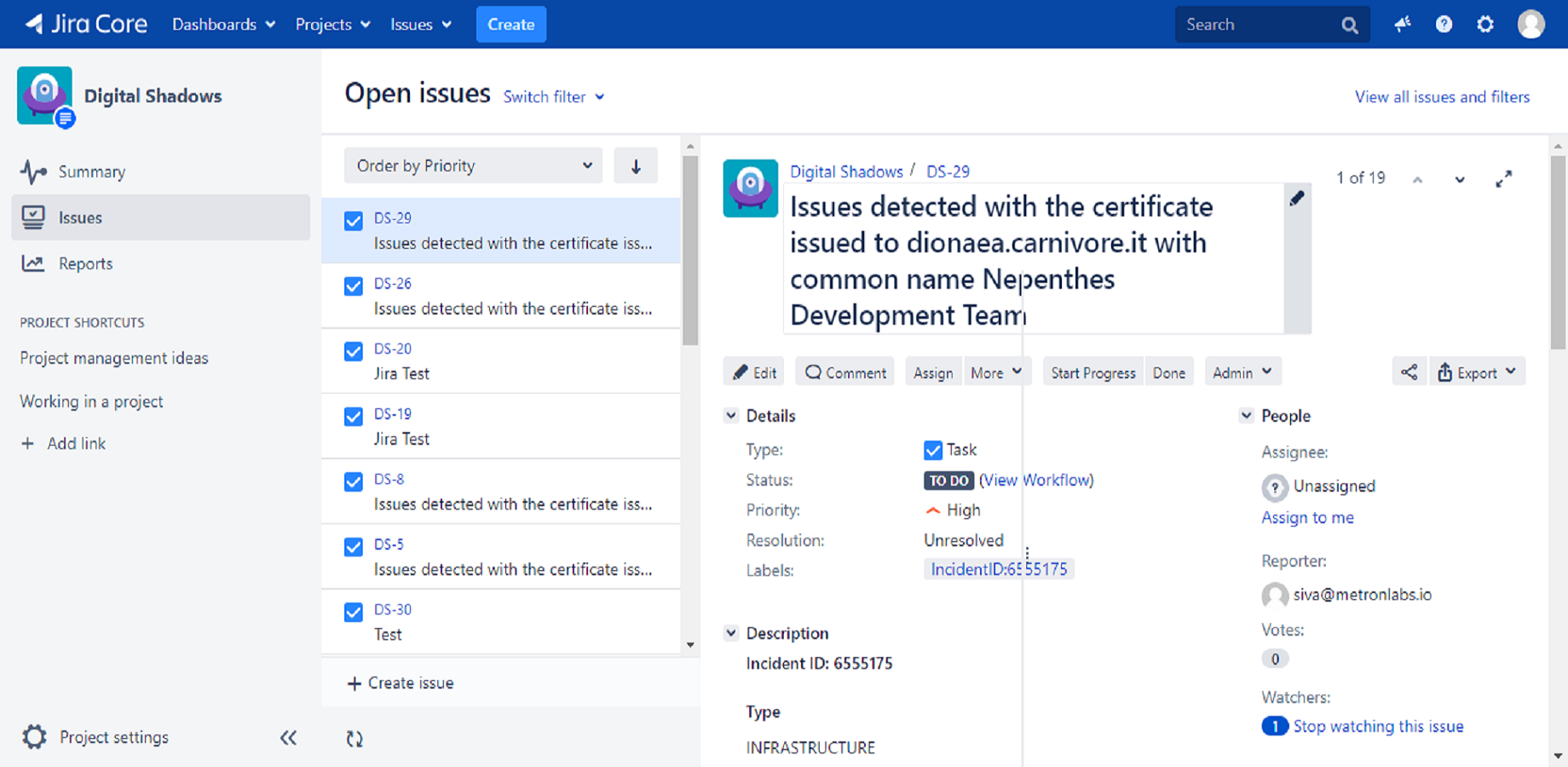Click the Add link plus icon
1568x767 pixels.
tap(28, 443)
